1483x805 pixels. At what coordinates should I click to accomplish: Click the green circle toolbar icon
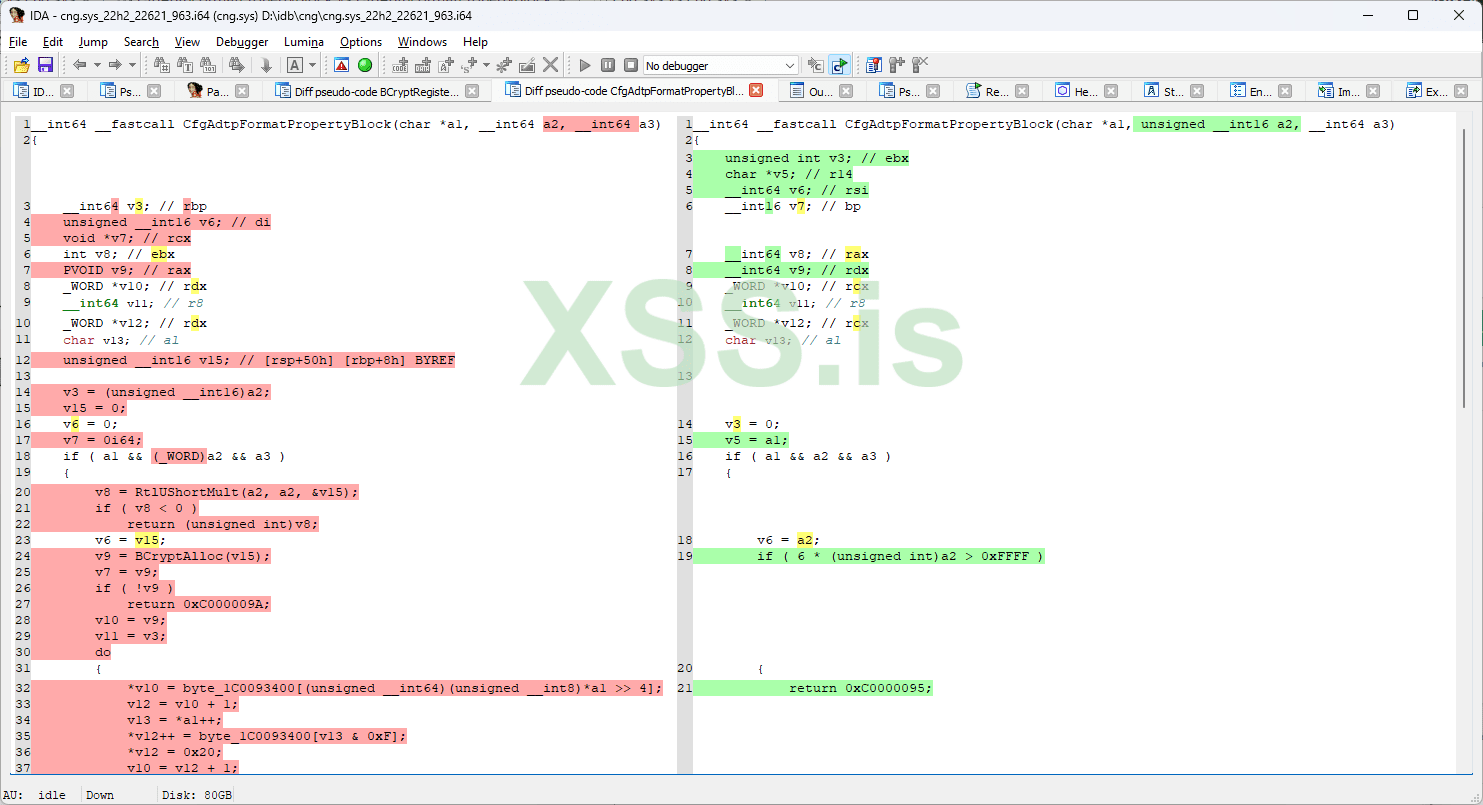[365, 65]
